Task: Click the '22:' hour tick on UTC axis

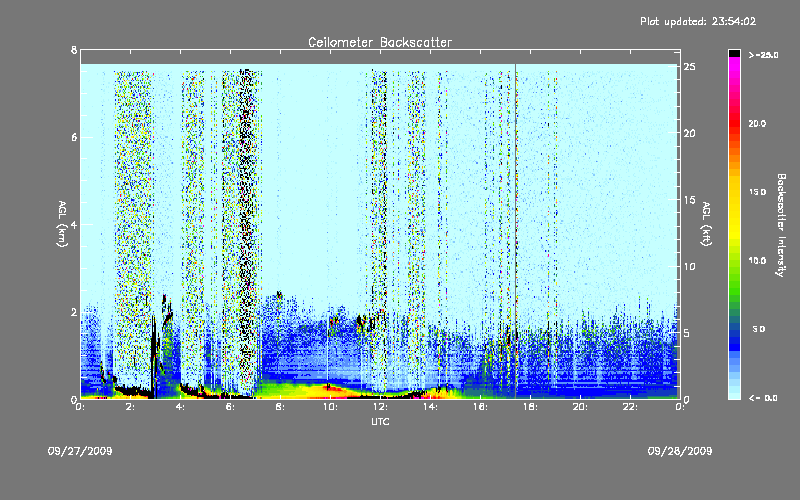Action: 630,407
